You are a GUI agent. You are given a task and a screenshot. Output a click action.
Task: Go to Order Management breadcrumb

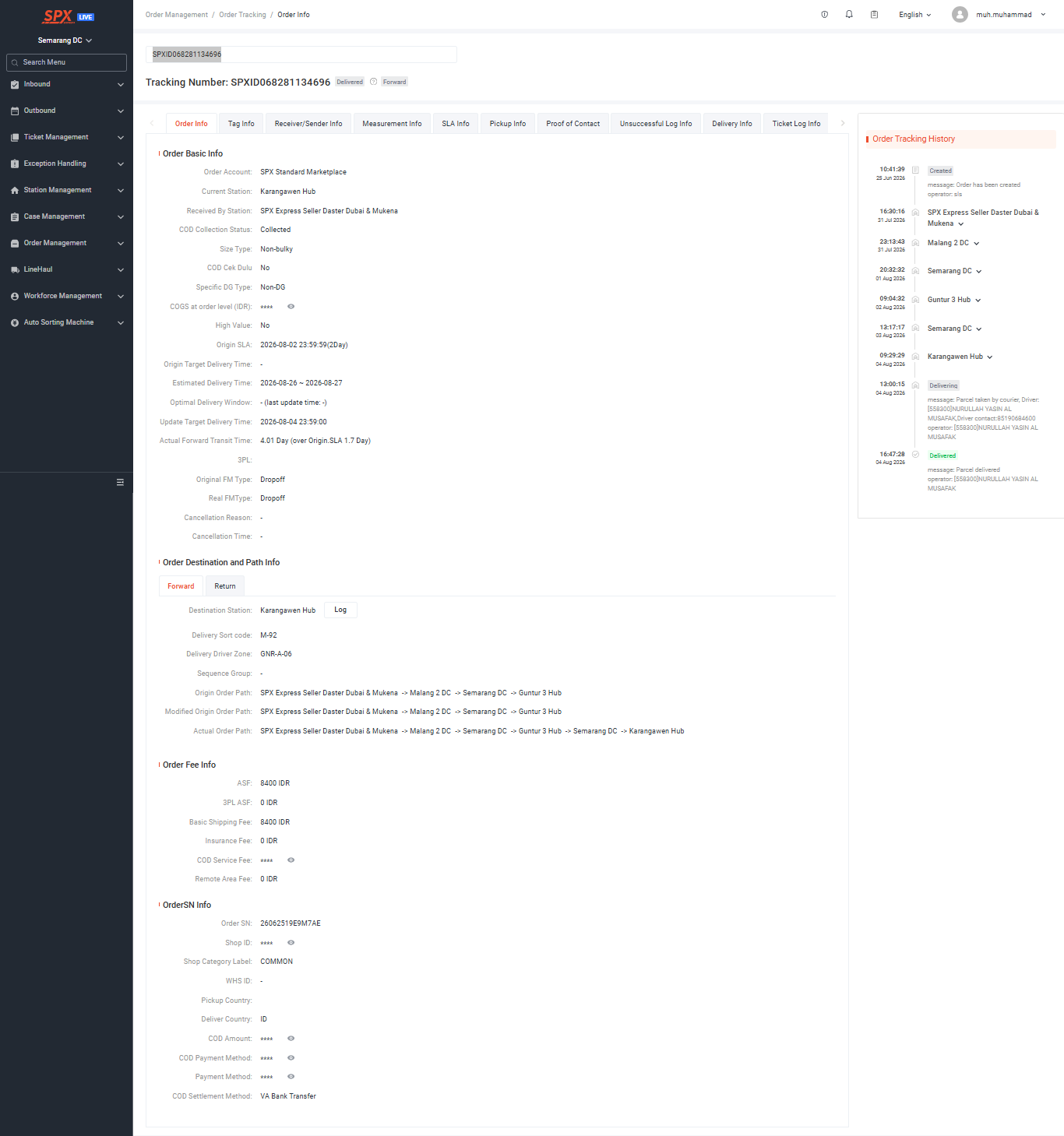(x=177, y=15)
